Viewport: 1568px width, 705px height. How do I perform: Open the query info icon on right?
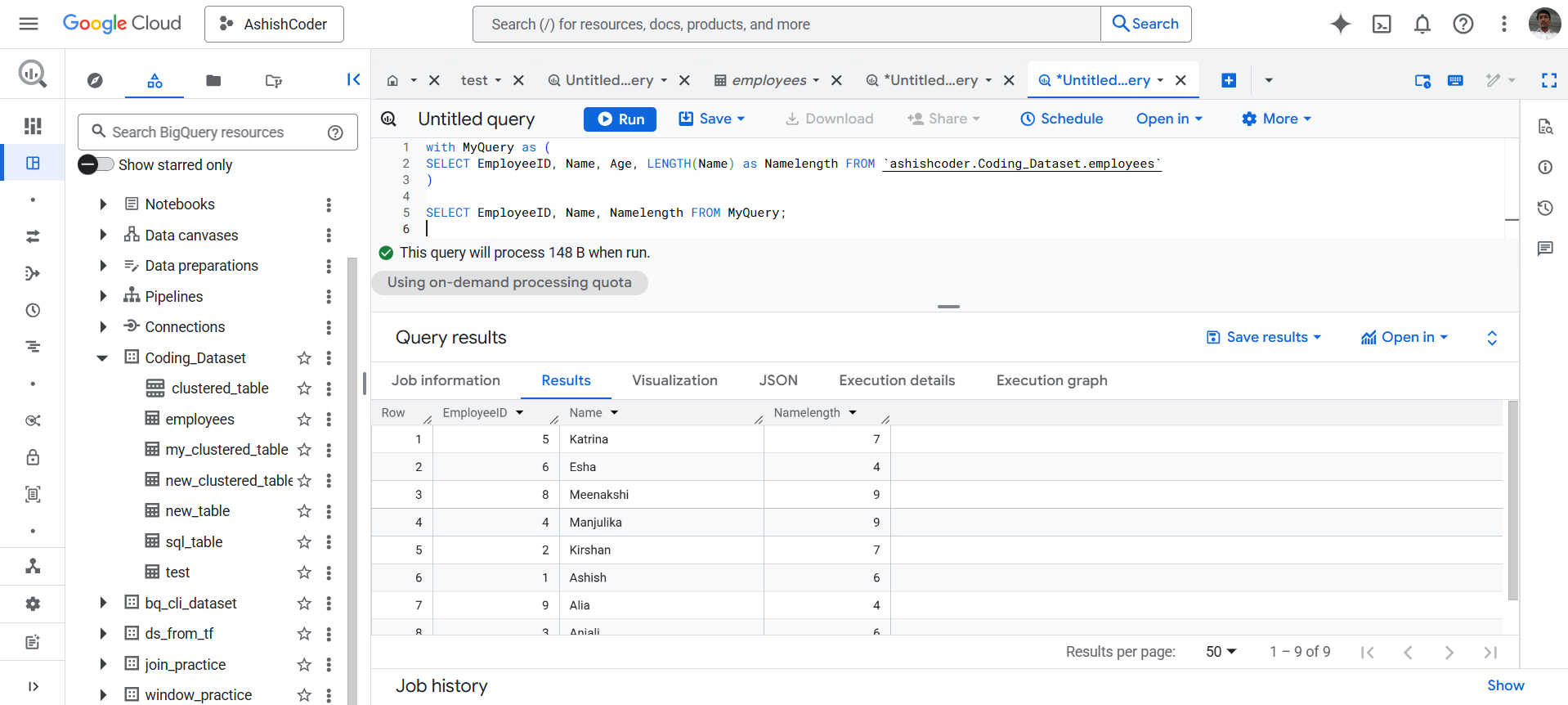click(1544, 167)
